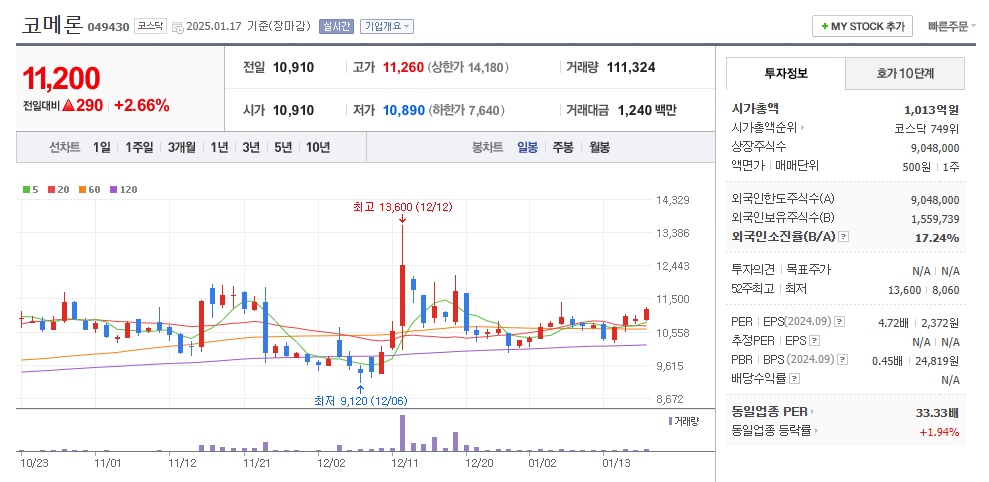Click the 하한가 7,640 label
Image resolution: width=989 pixels, height=482 pixels.
[x=467, y=110]
